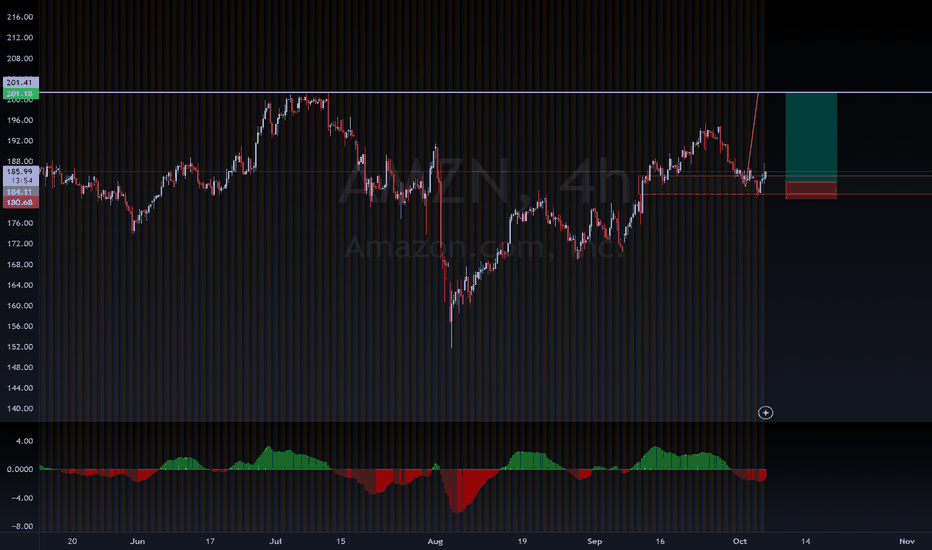Click the 168.00 price axis label
Screen dimensions: 932x550
pyautogui.click(x=20, y=265)
